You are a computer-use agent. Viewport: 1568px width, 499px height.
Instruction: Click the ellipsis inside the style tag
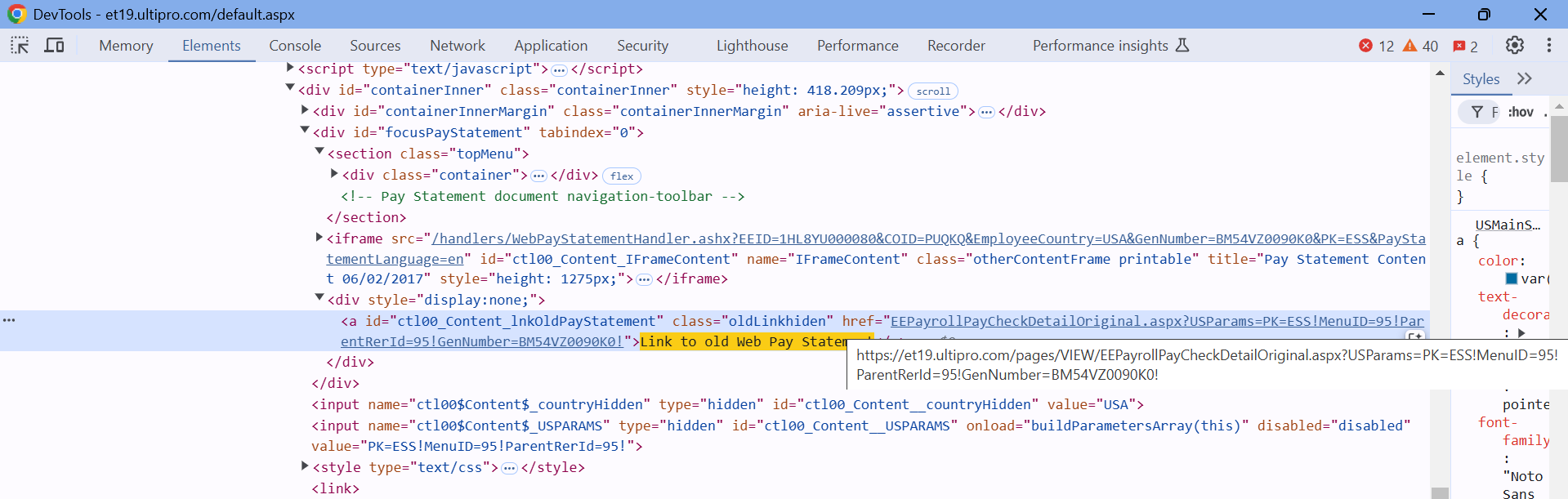[509, 469]
